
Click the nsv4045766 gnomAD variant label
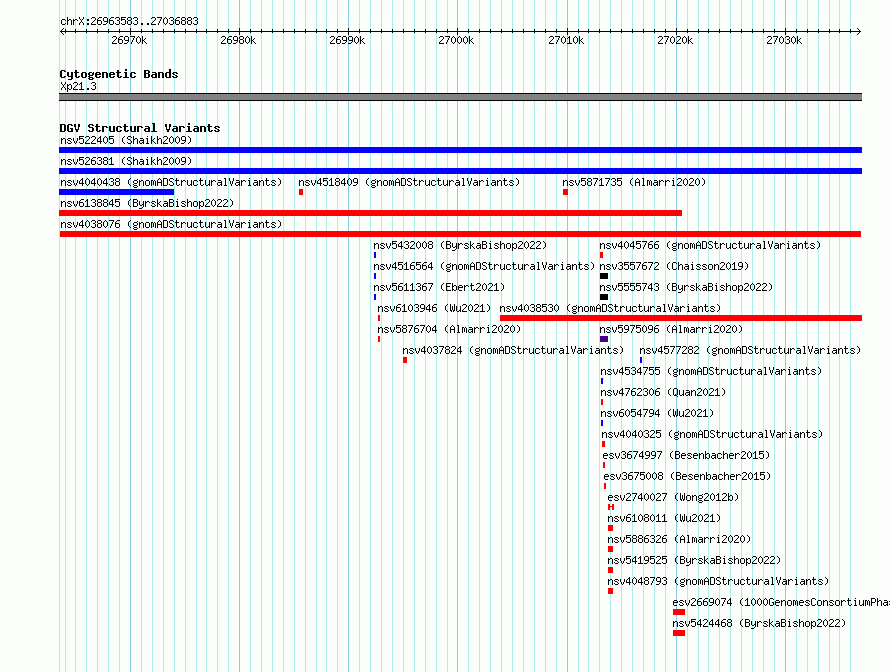point(710,245)
